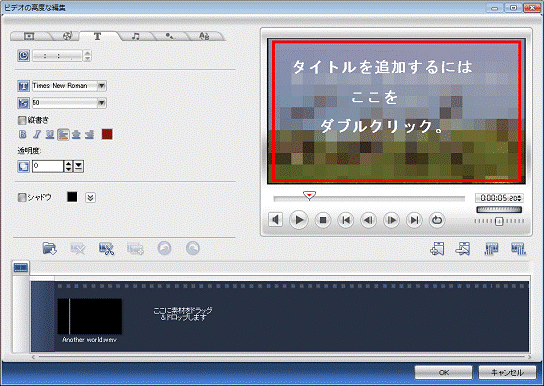Click the transparency icon

tap(24, 166)
